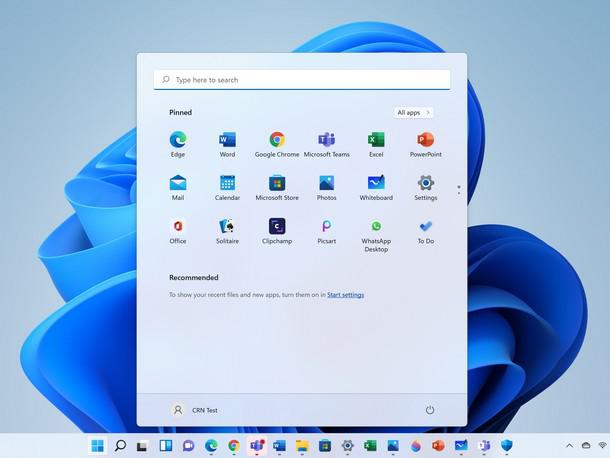
Task: Click the Windows Start button on taskbar
Action: (97, 445)
